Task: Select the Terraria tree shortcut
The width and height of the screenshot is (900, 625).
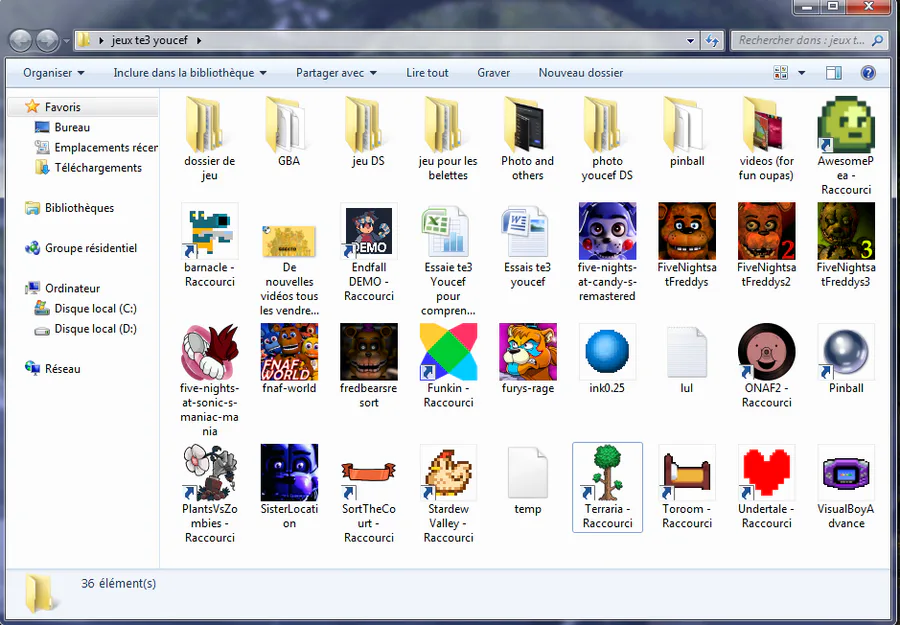Action: (607, 472)
